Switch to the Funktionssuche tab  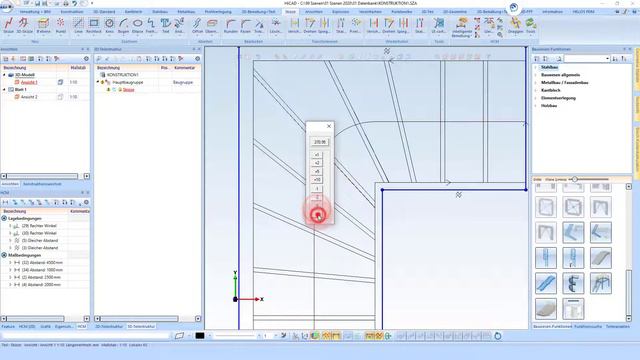(x=588, y=327)
